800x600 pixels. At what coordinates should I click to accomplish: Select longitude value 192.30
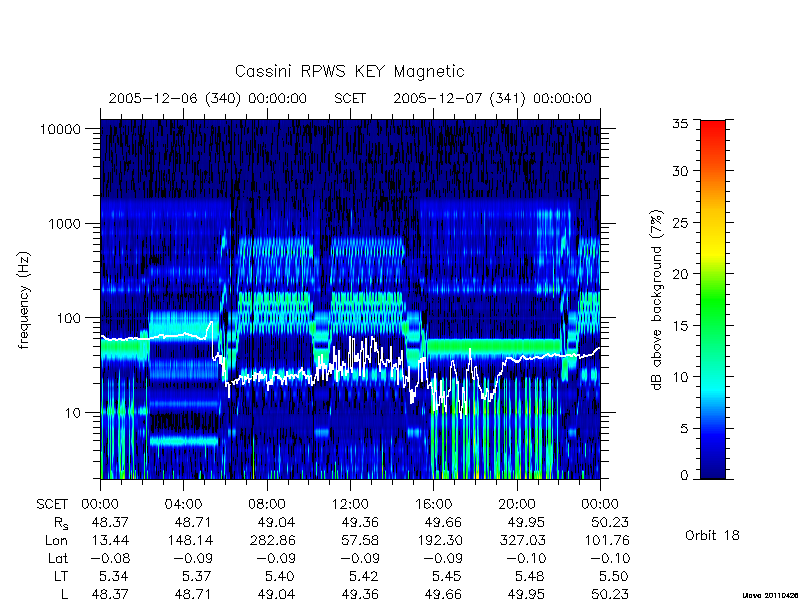point(439,540)
